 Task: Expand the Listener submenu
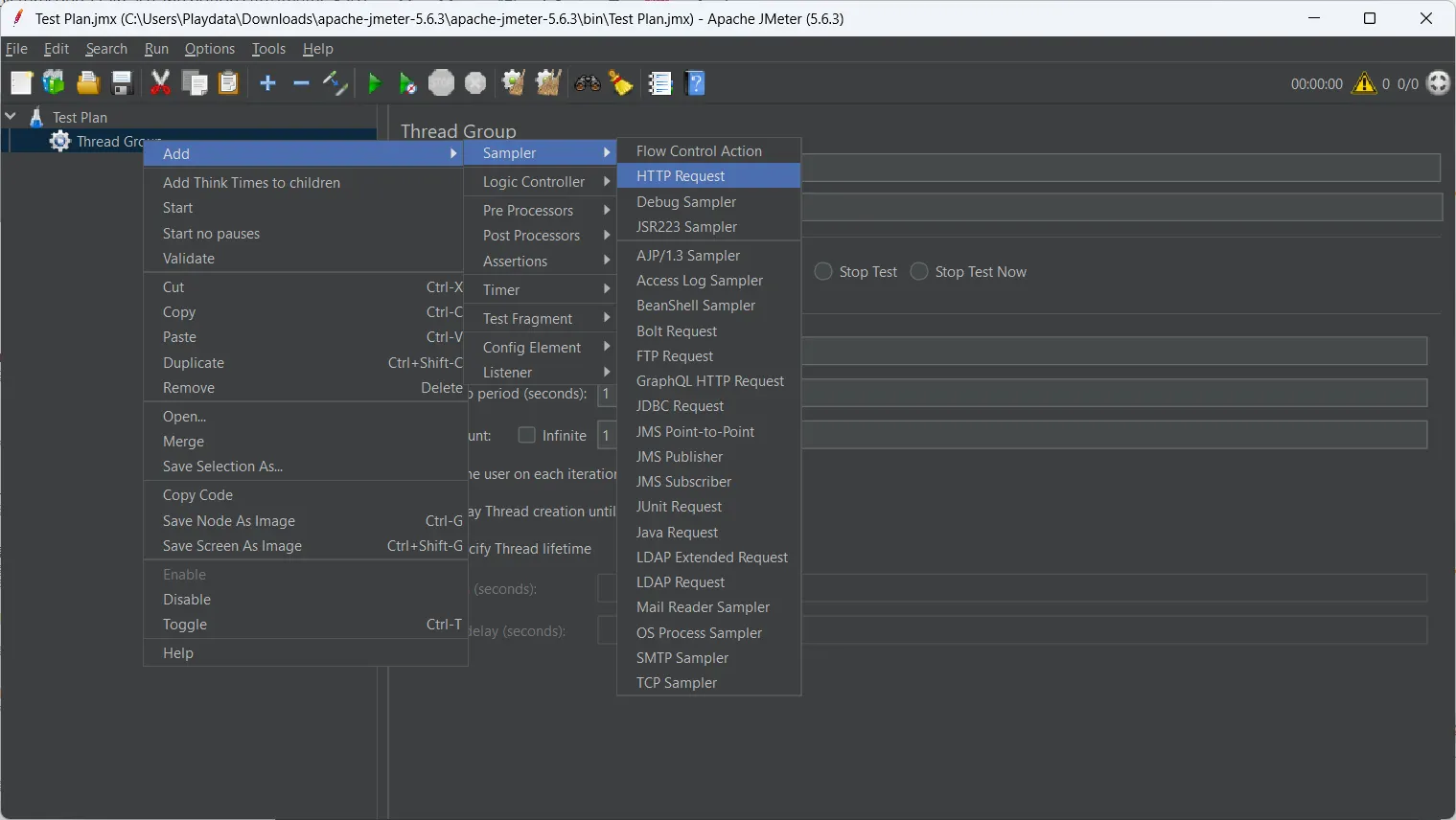(540, 373)
